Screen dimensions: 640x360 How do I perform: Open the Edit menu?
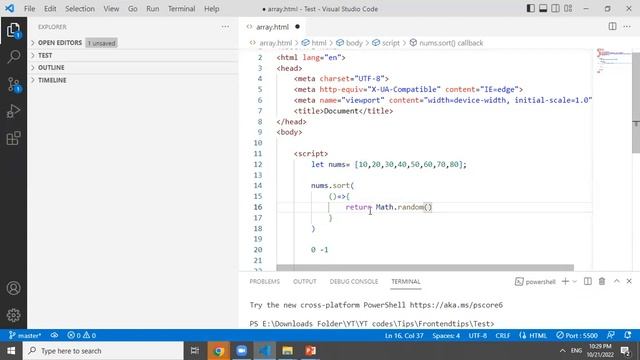click(50, 9)
